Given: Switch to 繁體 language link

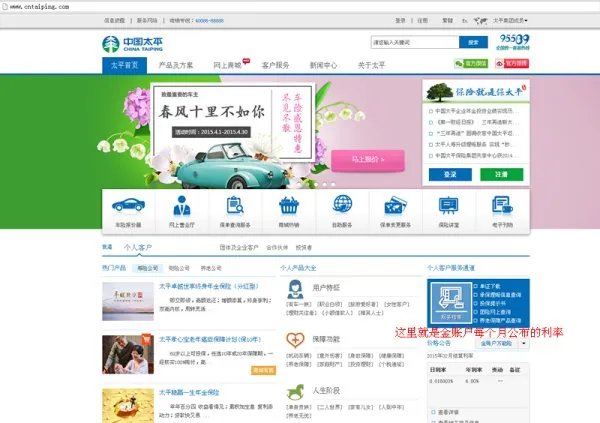Looking at the screenshot, I should [448, 21].
